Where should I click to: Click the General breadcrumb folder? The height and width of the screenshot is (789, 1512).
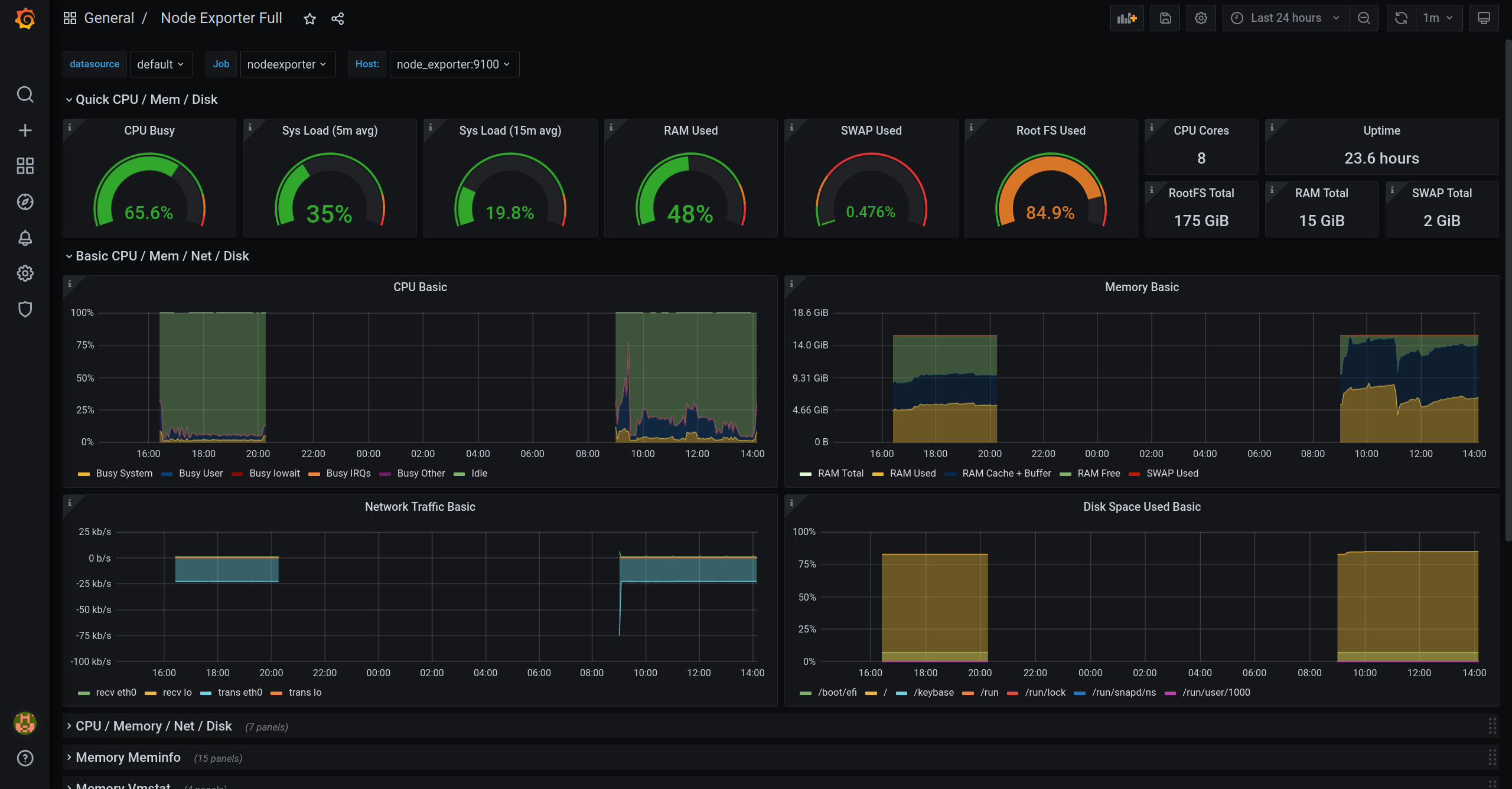click(x=109, y=18)
